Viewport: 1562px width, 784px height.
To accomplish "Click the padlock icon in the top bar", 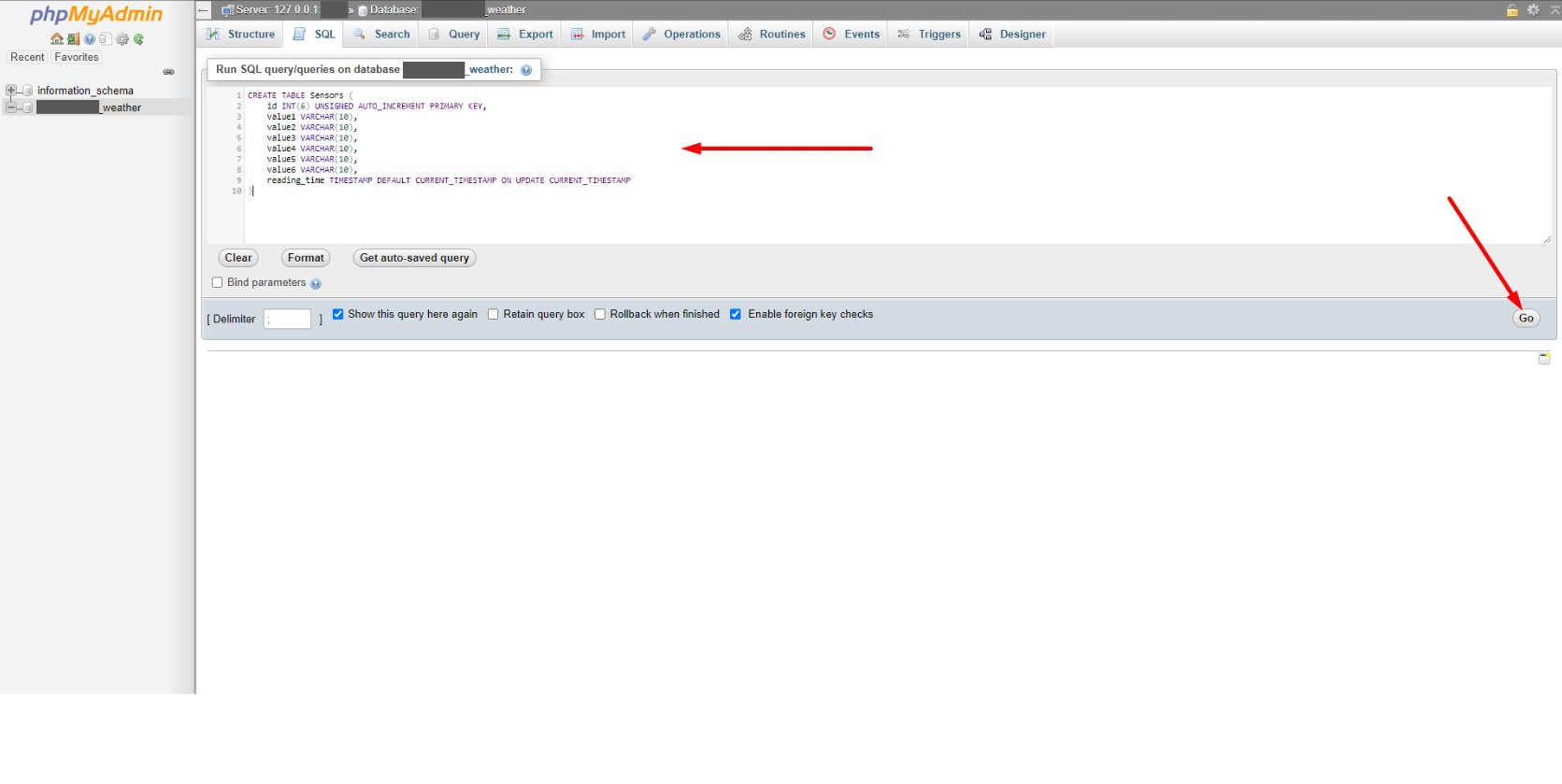I will click(x=1512, y=10).
